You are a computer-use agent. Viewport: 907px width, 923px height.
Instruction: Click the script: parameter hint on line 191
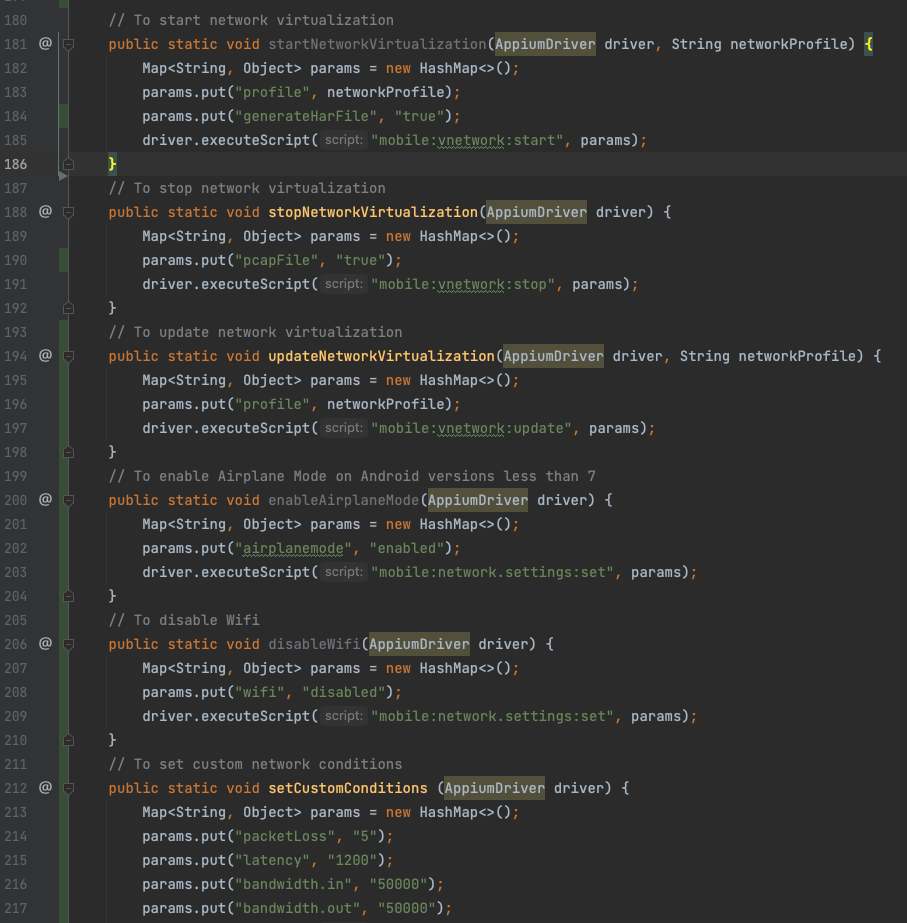(344, 284)
